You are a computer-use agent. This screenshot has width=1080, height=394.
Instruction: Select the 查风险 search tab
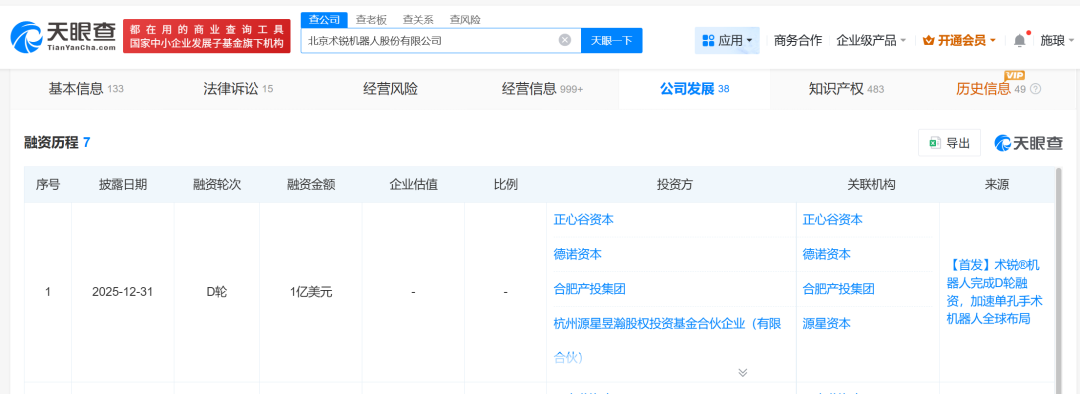pos(465,20)
